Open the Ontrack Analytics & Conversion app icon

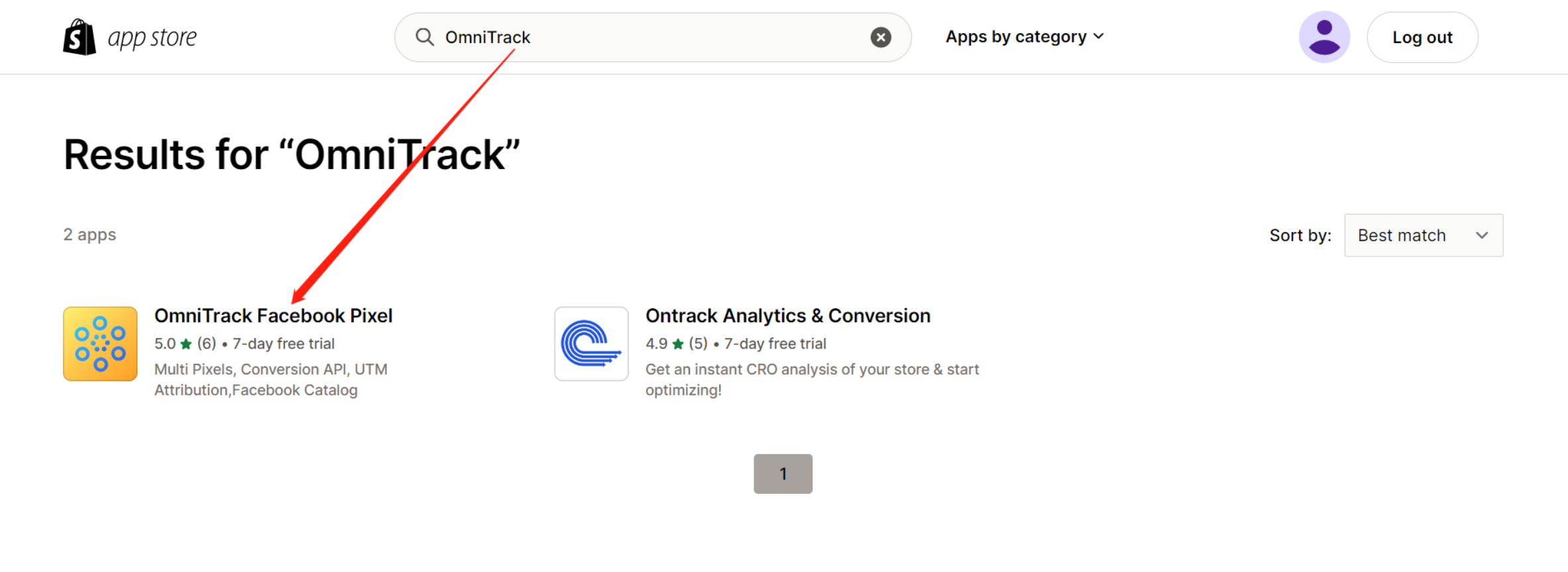591,343
